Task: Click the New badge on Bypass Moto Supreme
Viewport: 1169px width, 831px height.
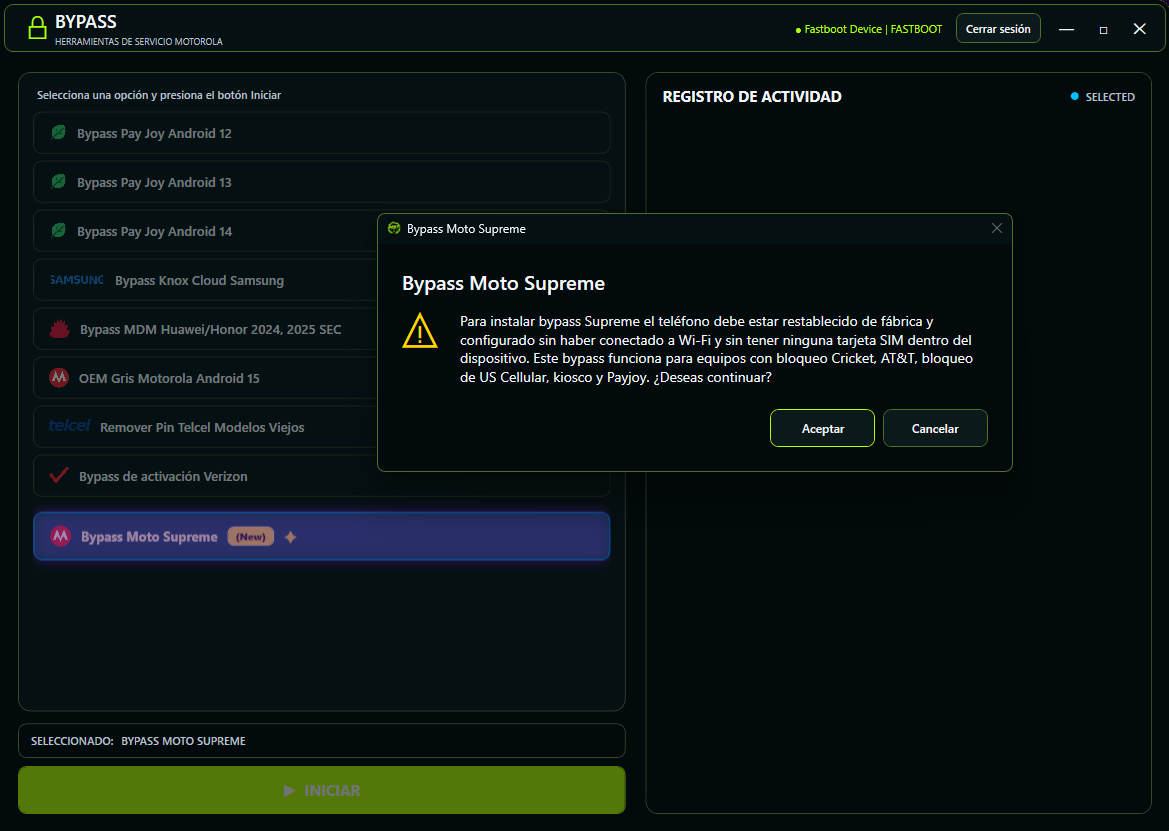Action: (x=250, y=537)
